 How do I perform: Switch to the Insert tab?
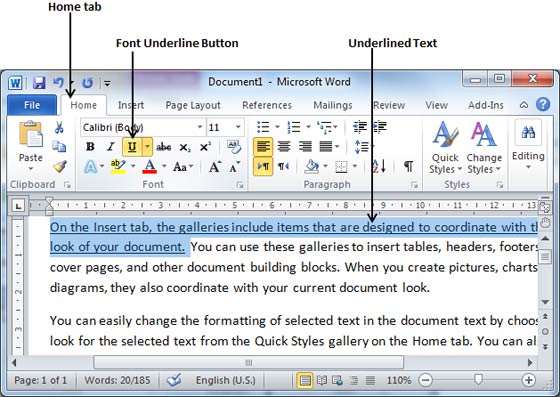[131, 105]
